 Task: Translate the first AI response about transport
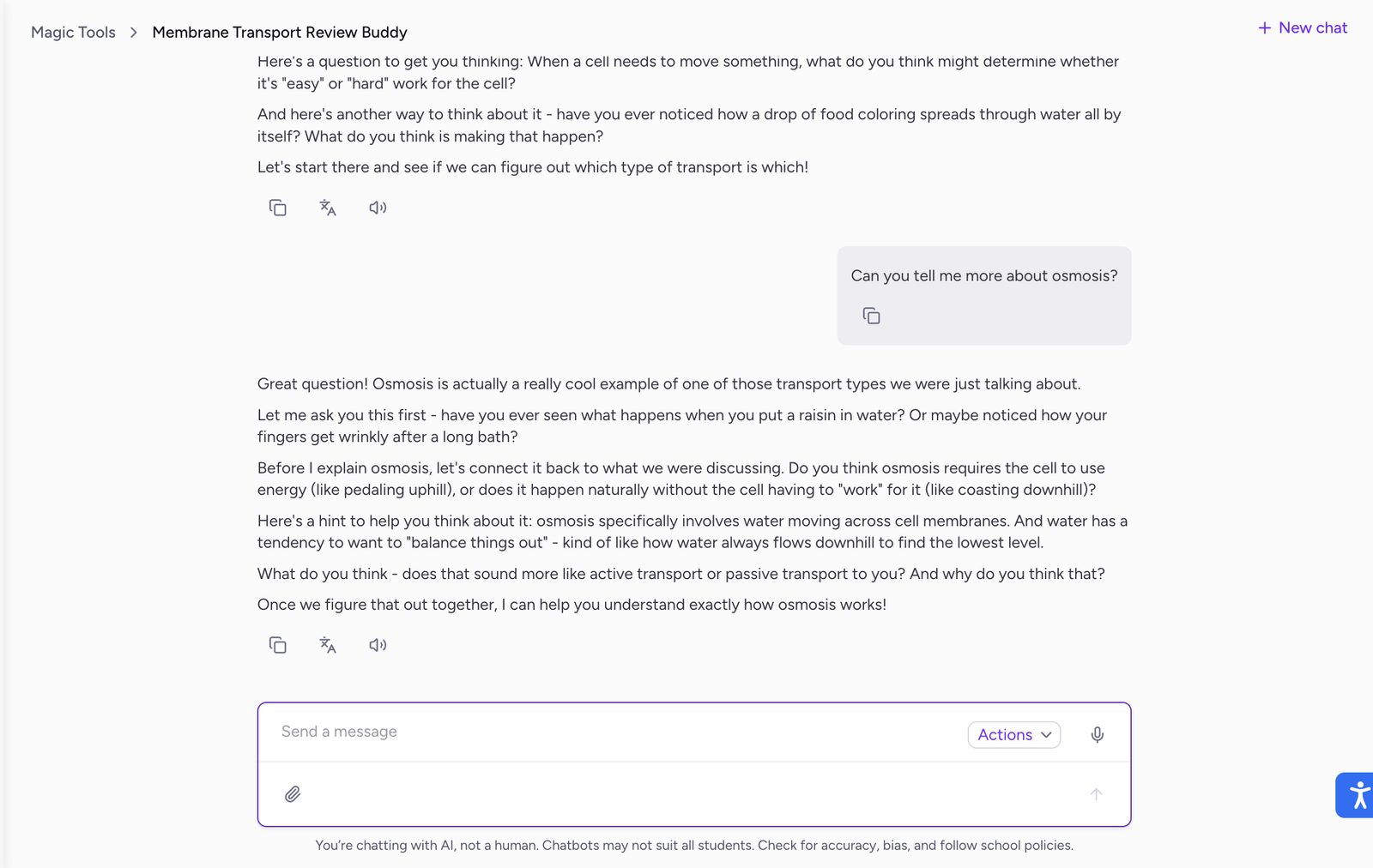coord(328,208)
